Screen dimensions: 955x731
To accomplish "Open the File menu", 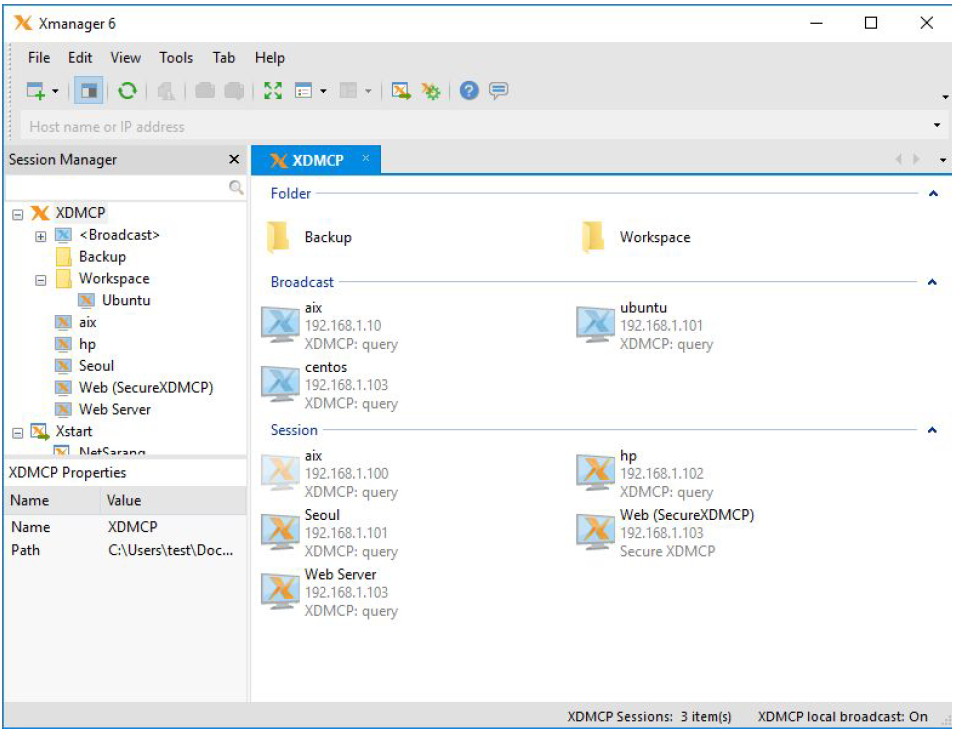I will pos(39,57).
